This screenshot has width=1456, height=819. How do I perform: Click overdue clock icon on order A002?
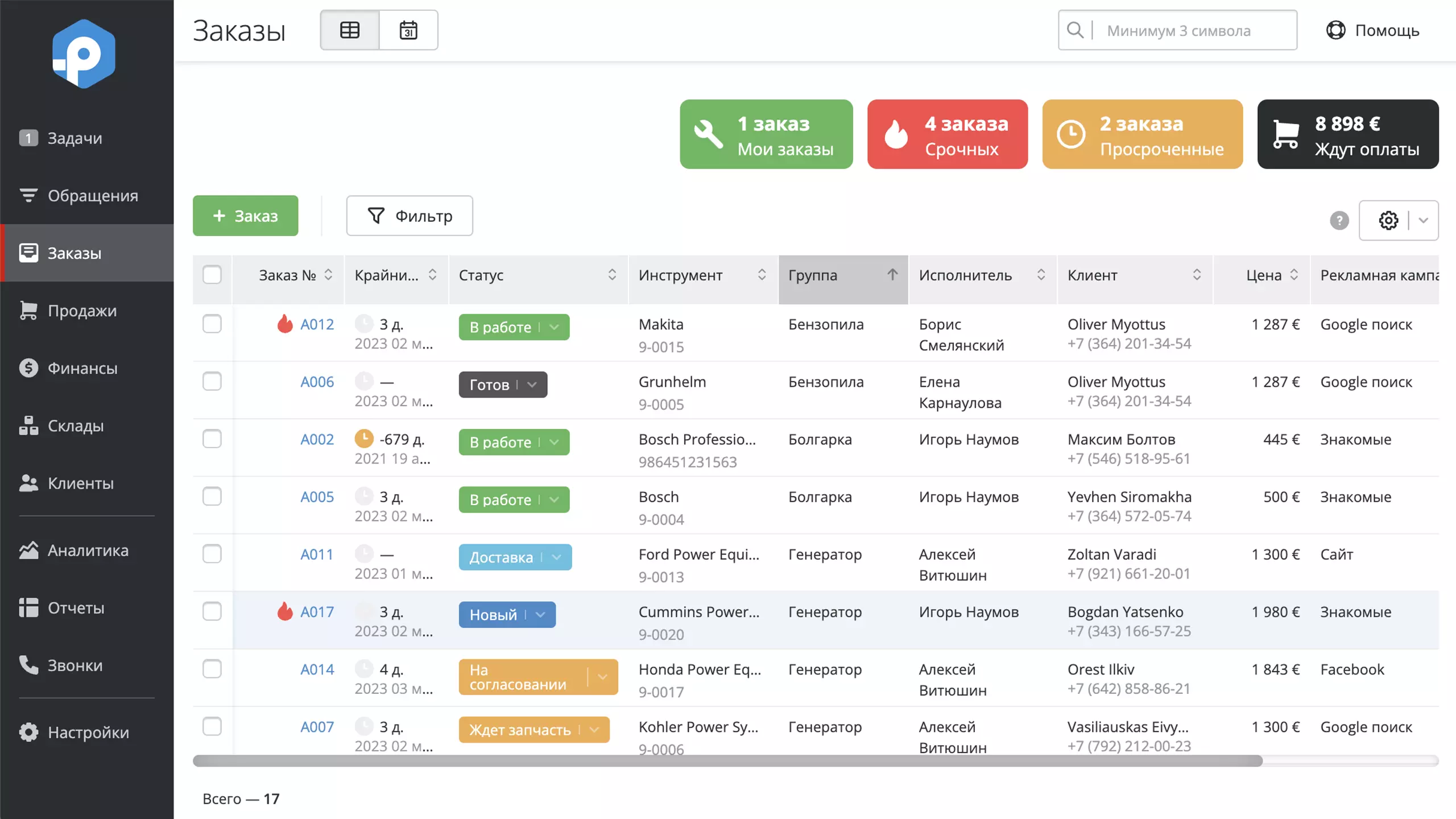point(363,439)
